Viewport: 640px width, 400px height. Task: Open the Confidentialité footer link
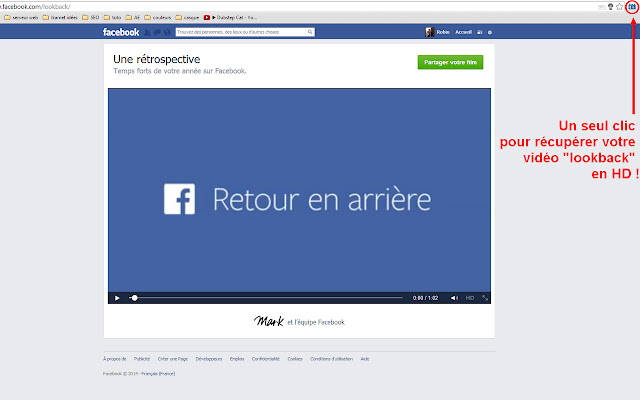point(266,359)
